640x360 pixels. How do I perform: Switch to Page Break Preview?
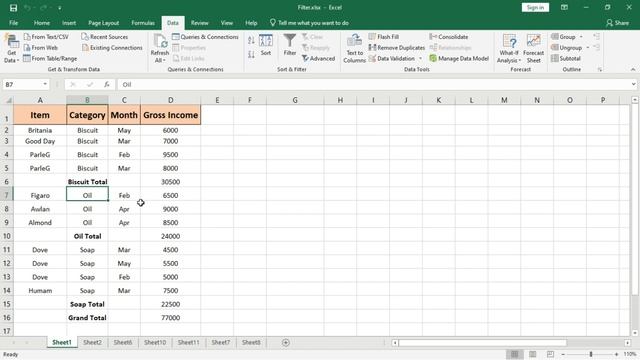tap(550, 354)
